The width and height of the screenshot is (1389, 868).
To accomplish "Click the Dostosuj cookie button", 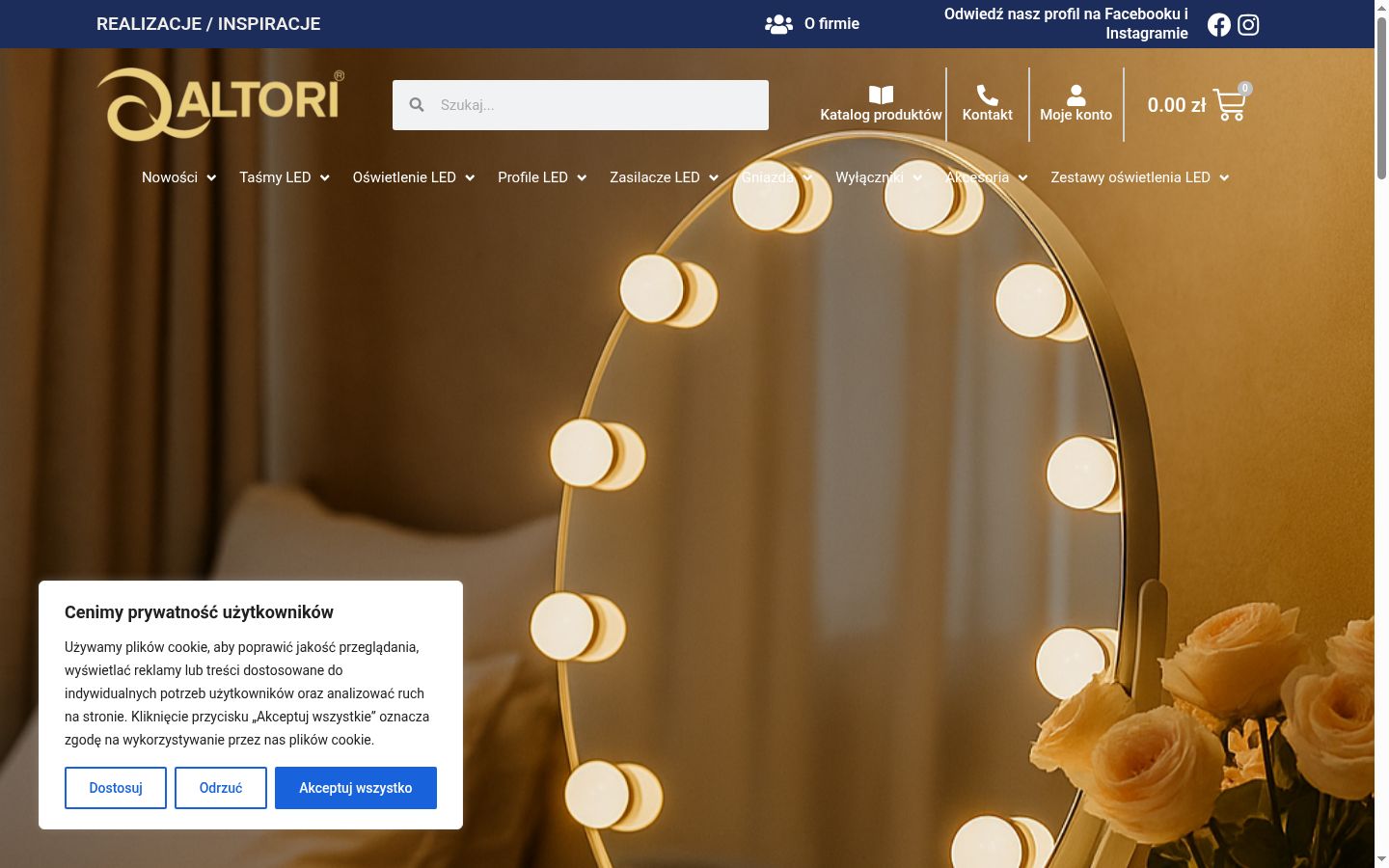I will (116, 788).
